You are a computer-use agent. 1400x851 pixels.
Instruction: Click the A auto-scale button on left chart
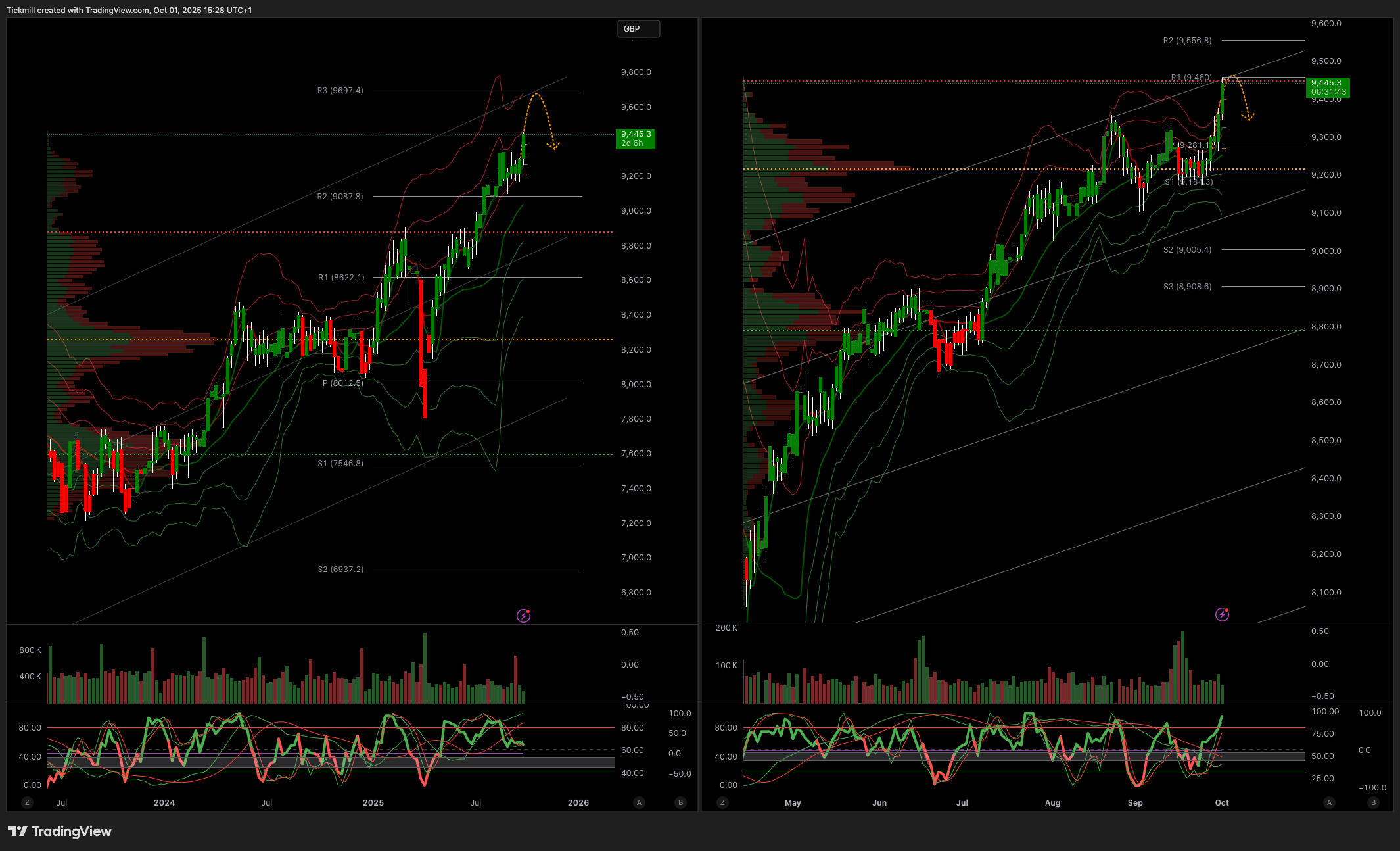[x=639, y=802]
